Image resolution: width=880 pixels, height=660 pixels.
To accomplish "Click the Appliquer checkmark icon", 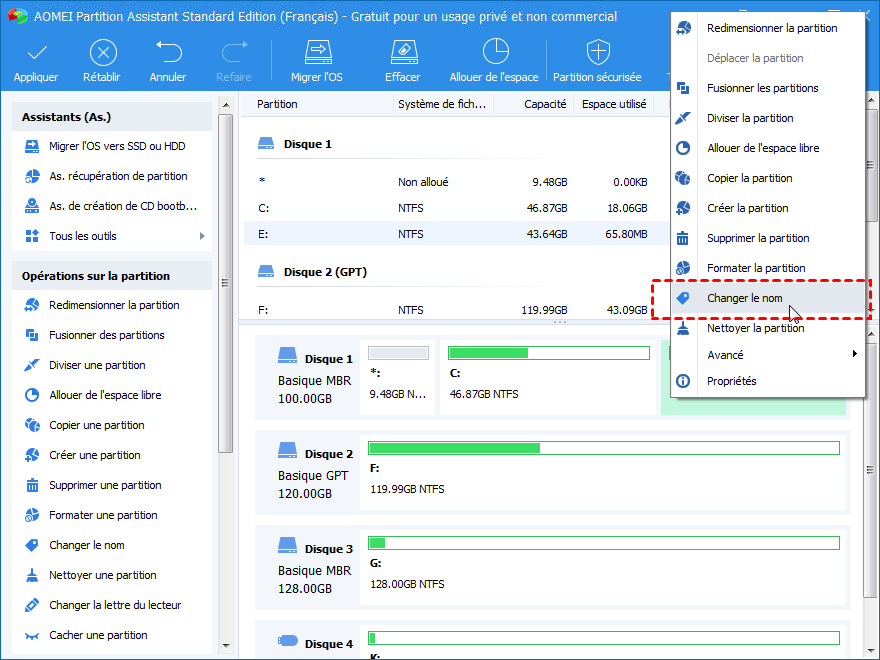I will (36, 53).
